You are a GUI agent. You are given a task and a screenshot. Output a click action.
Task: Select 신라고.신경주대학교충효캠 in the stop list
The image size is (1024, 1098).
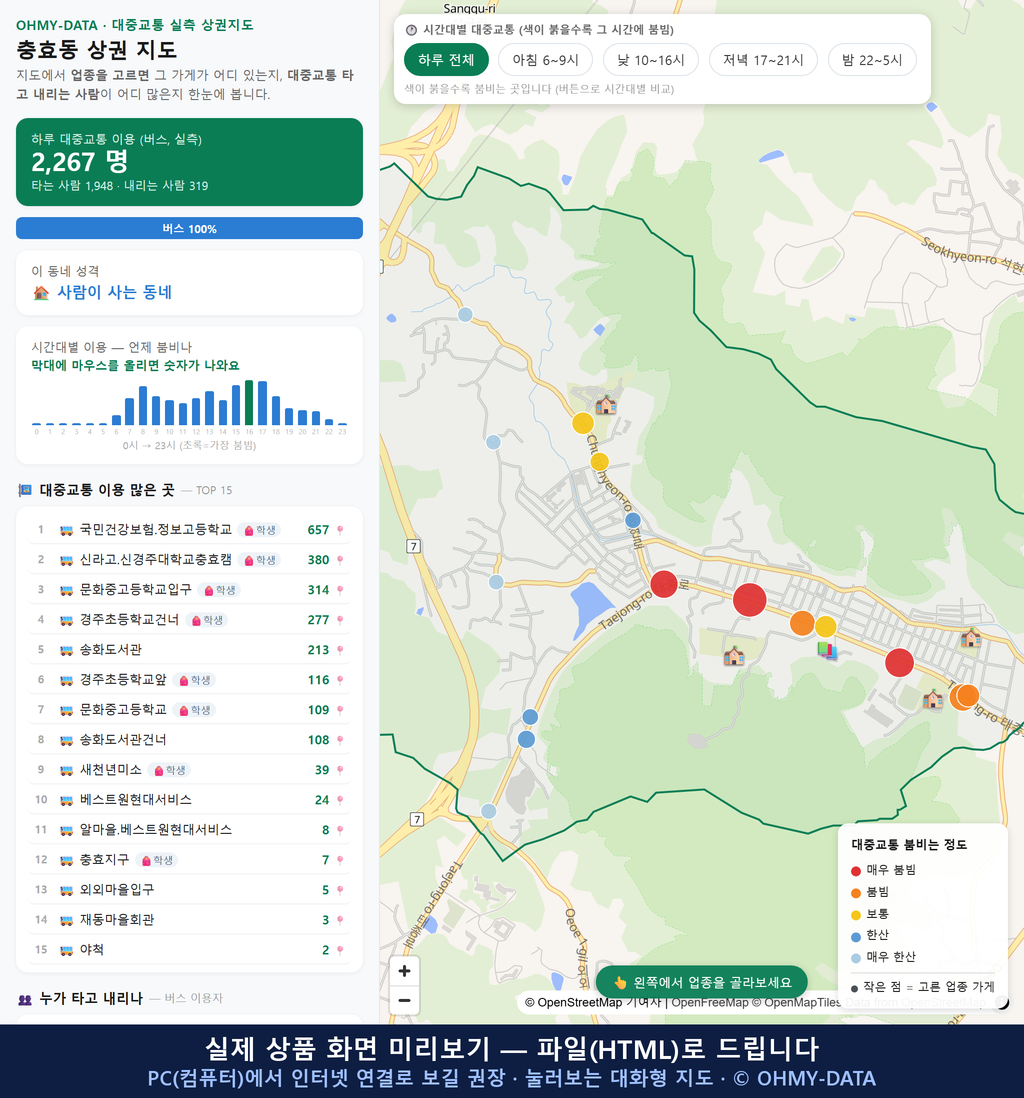tap(189, 560)
